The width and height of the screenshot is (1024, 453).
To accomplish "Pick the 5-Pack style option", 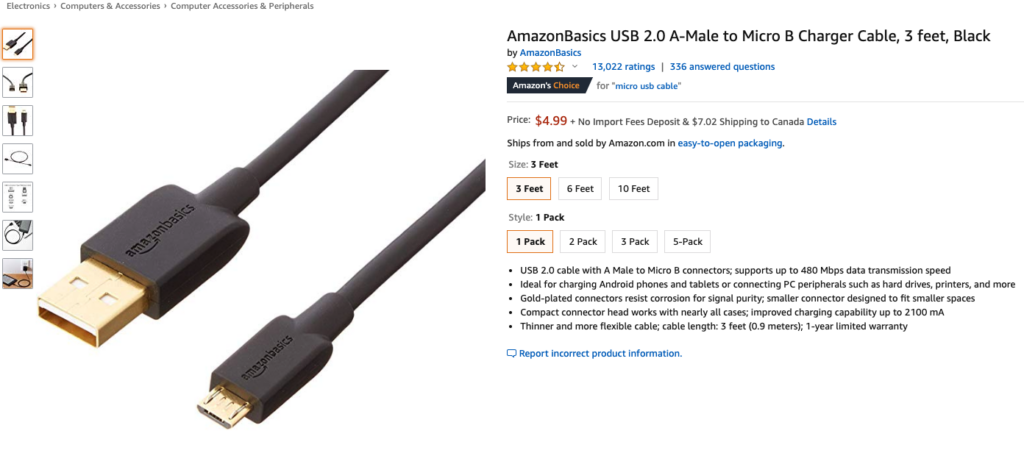I will coord(686,241).
